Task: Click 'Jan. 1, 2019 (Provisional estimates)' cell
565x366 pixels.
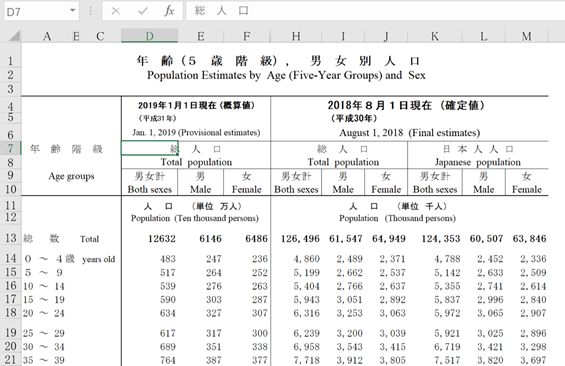Action: coord(196,133)
